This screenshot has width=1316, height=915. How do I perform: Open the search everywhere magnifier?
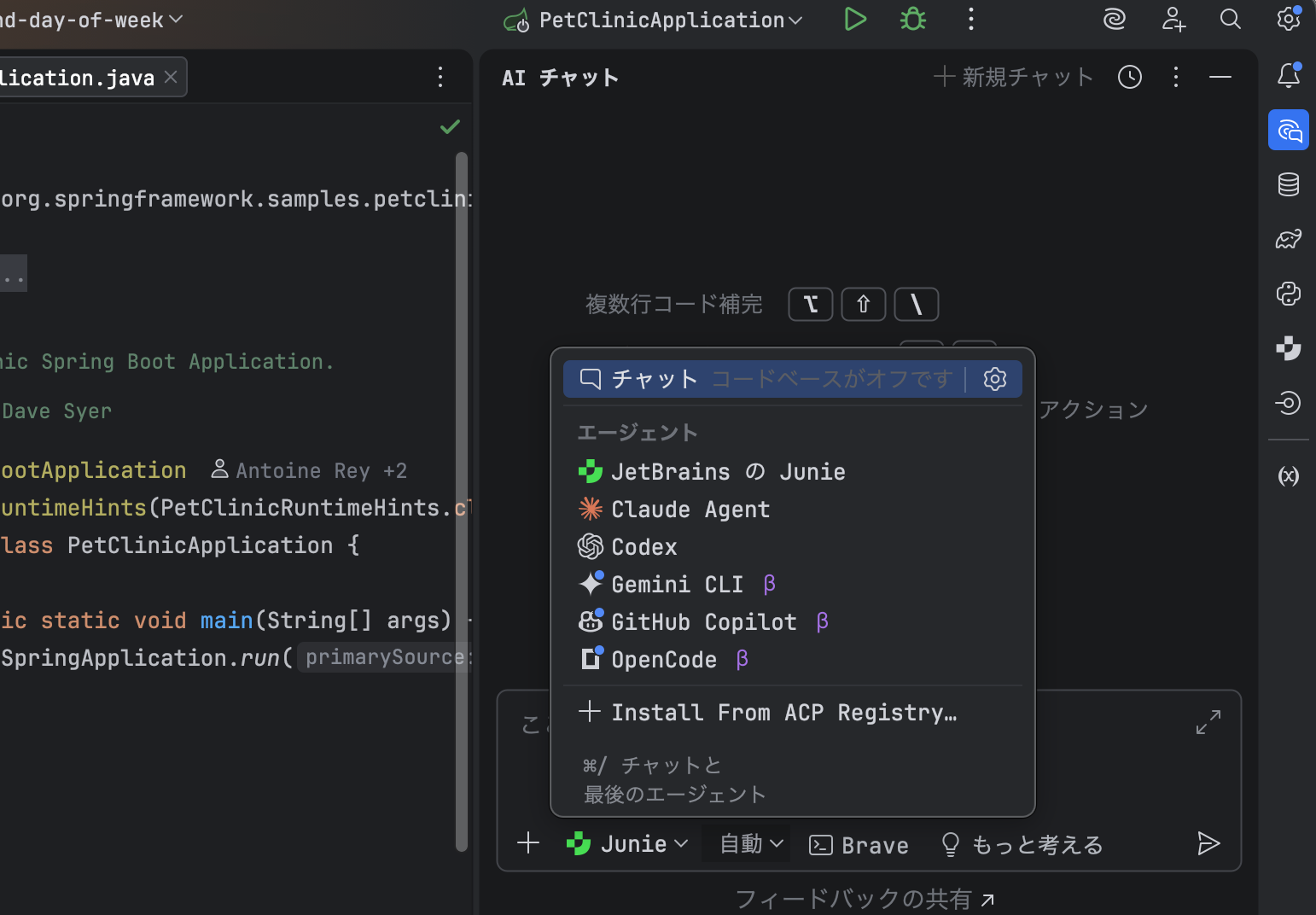[1230, 20]
